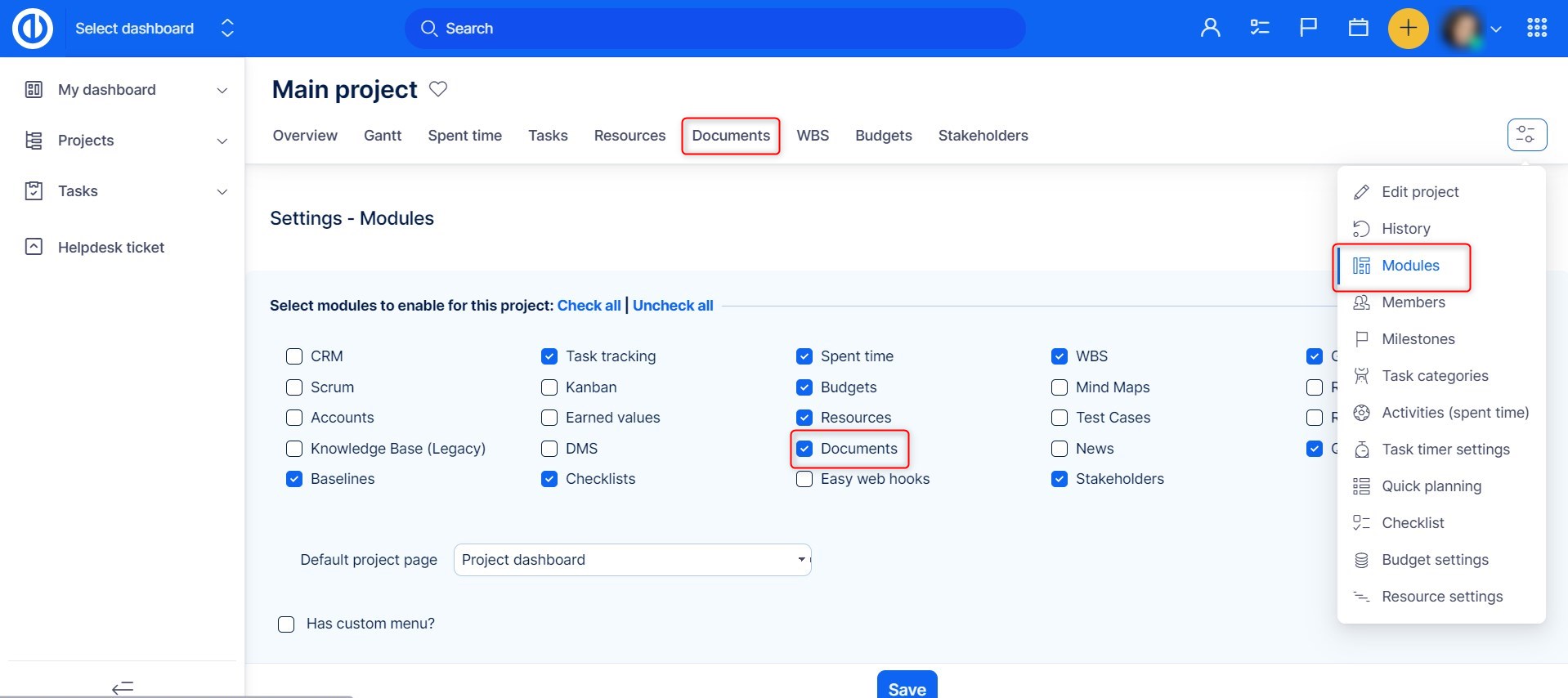The image size is (1568, 698).
Task: Tick the Has custom menu checkbox
Action: tap(286, 624)
